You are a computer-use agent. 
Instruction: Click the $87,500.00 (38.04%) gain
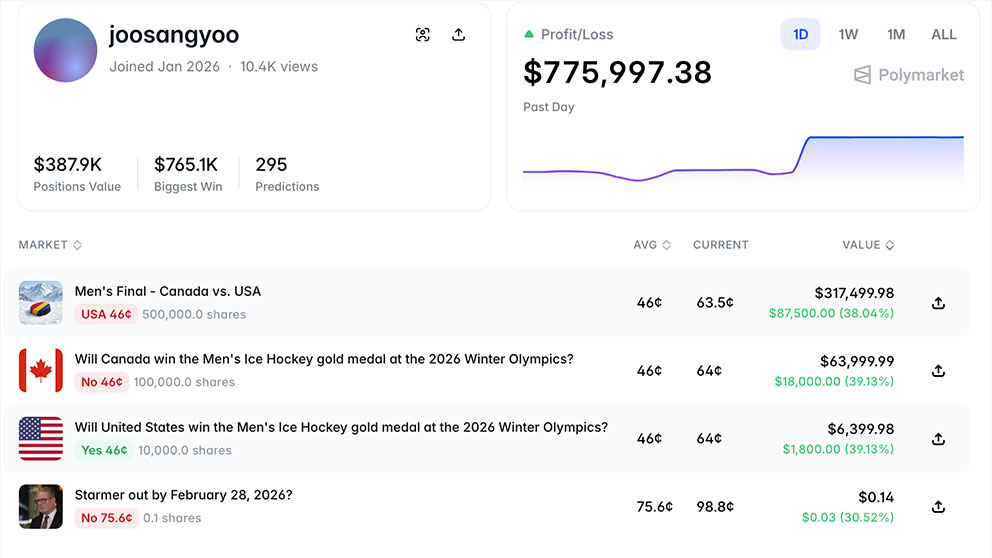[831, 313]
